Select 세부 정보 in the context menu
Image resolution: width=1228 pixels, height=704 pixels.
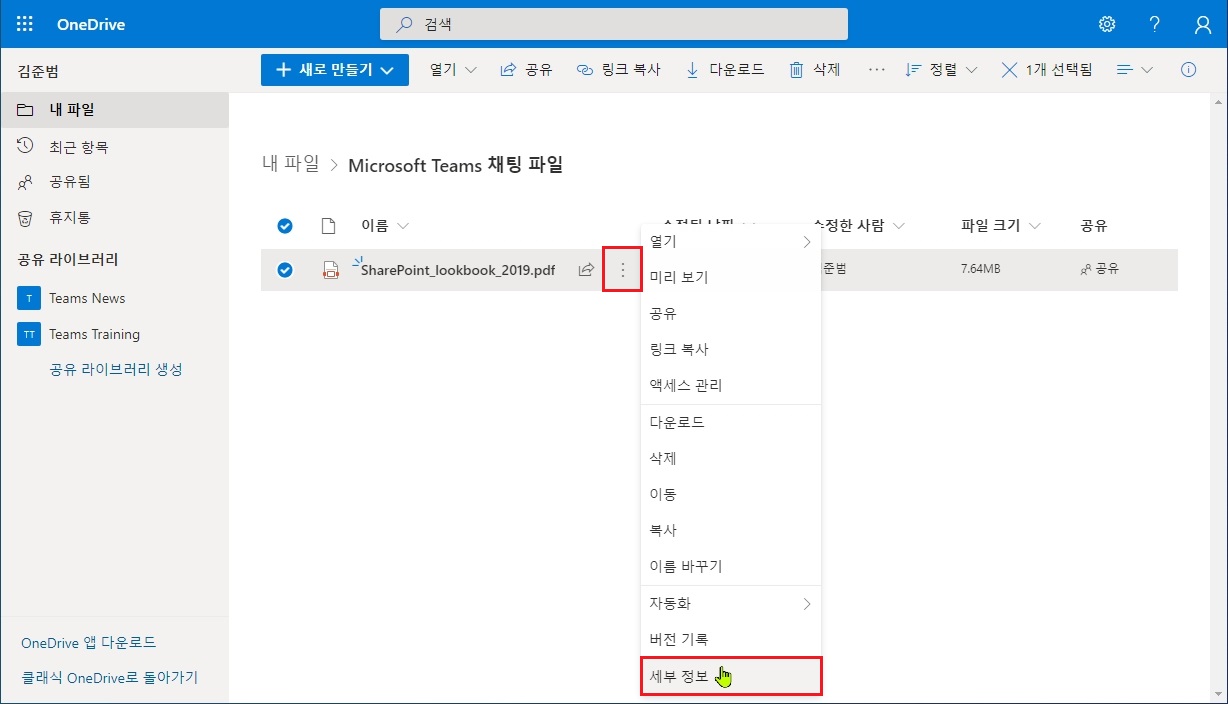coord(730,676)
